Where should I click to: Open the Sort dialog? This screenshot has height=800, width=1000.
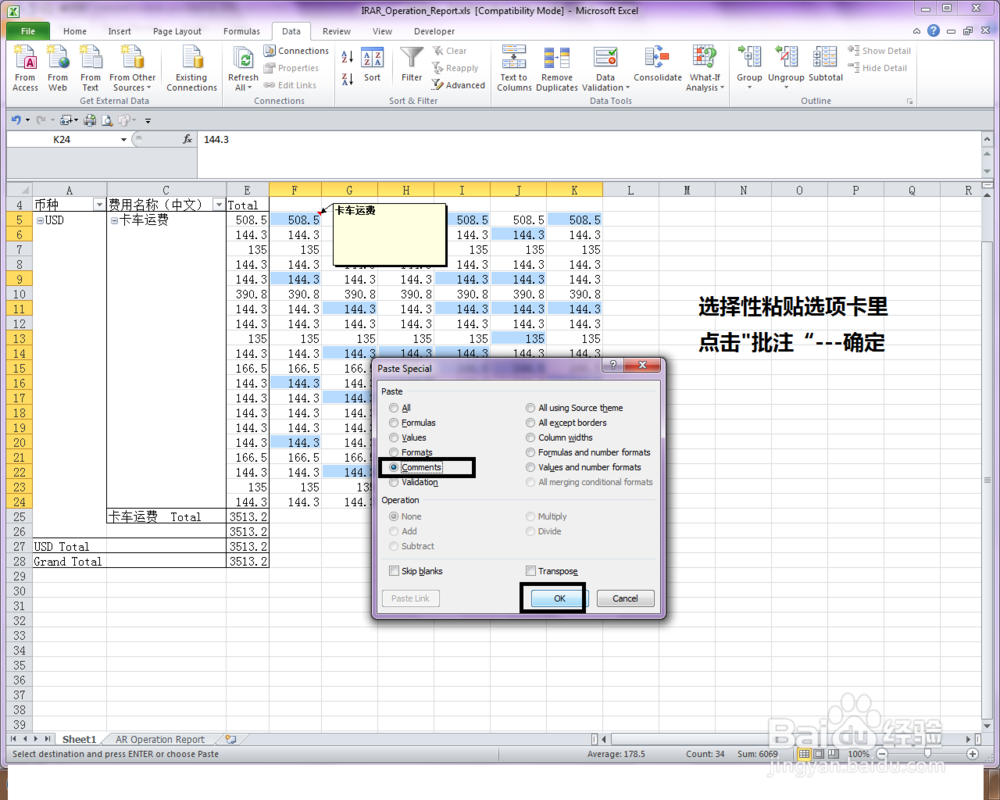click(x=372, y=64)
